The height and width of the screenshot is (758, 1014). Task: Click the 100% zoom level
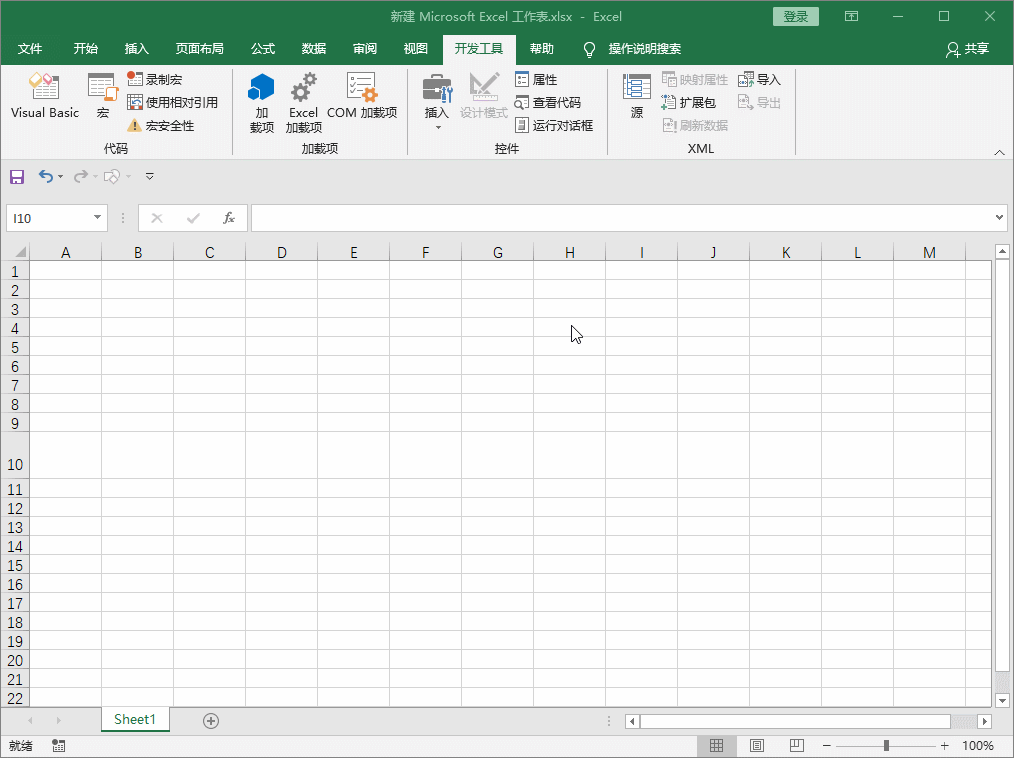click(978, 746)
